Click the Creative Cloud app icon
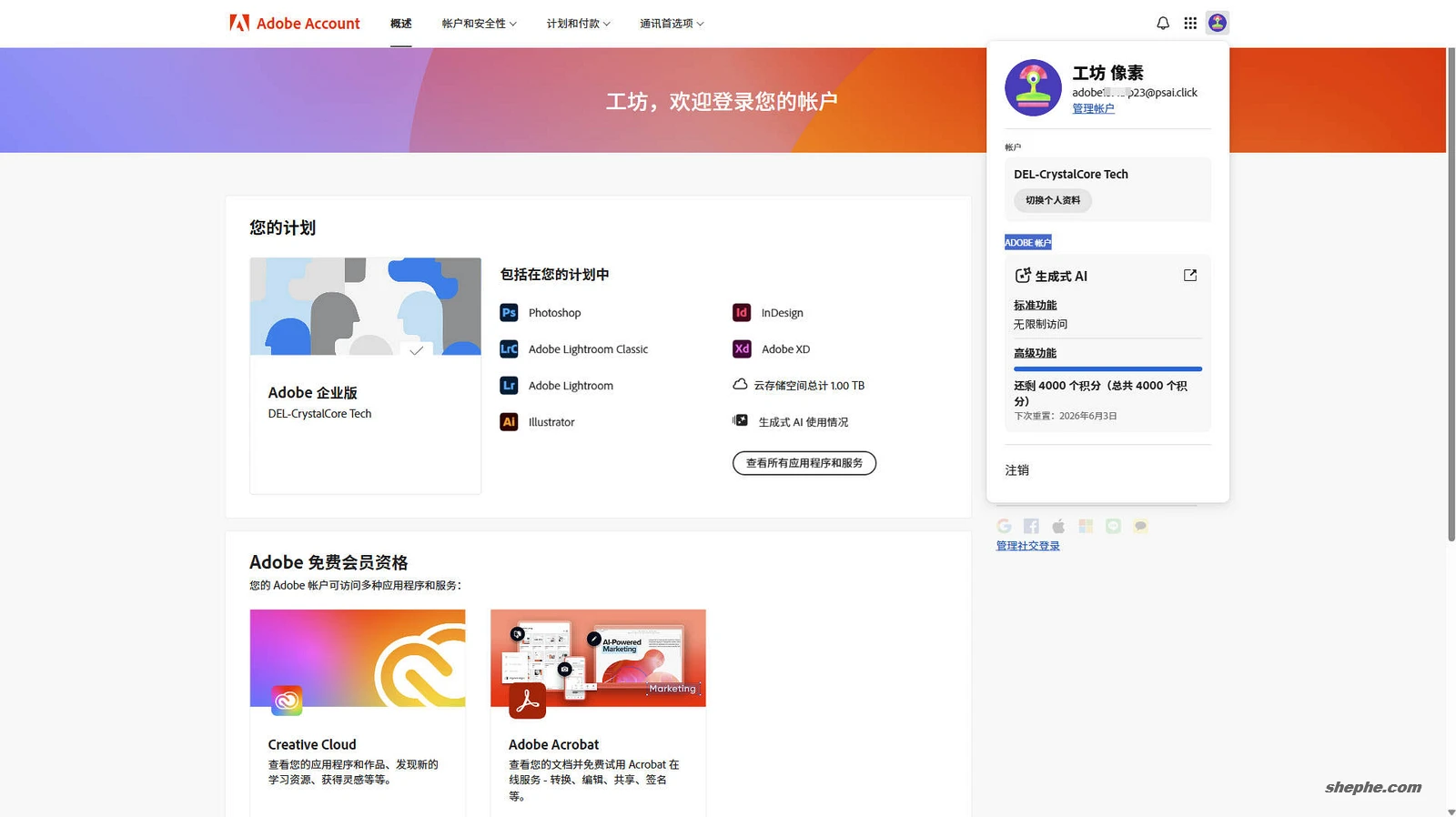Image resolution: width=1456 pixels, height=817 pixels. pyautogui.click(x=287, y=701)
